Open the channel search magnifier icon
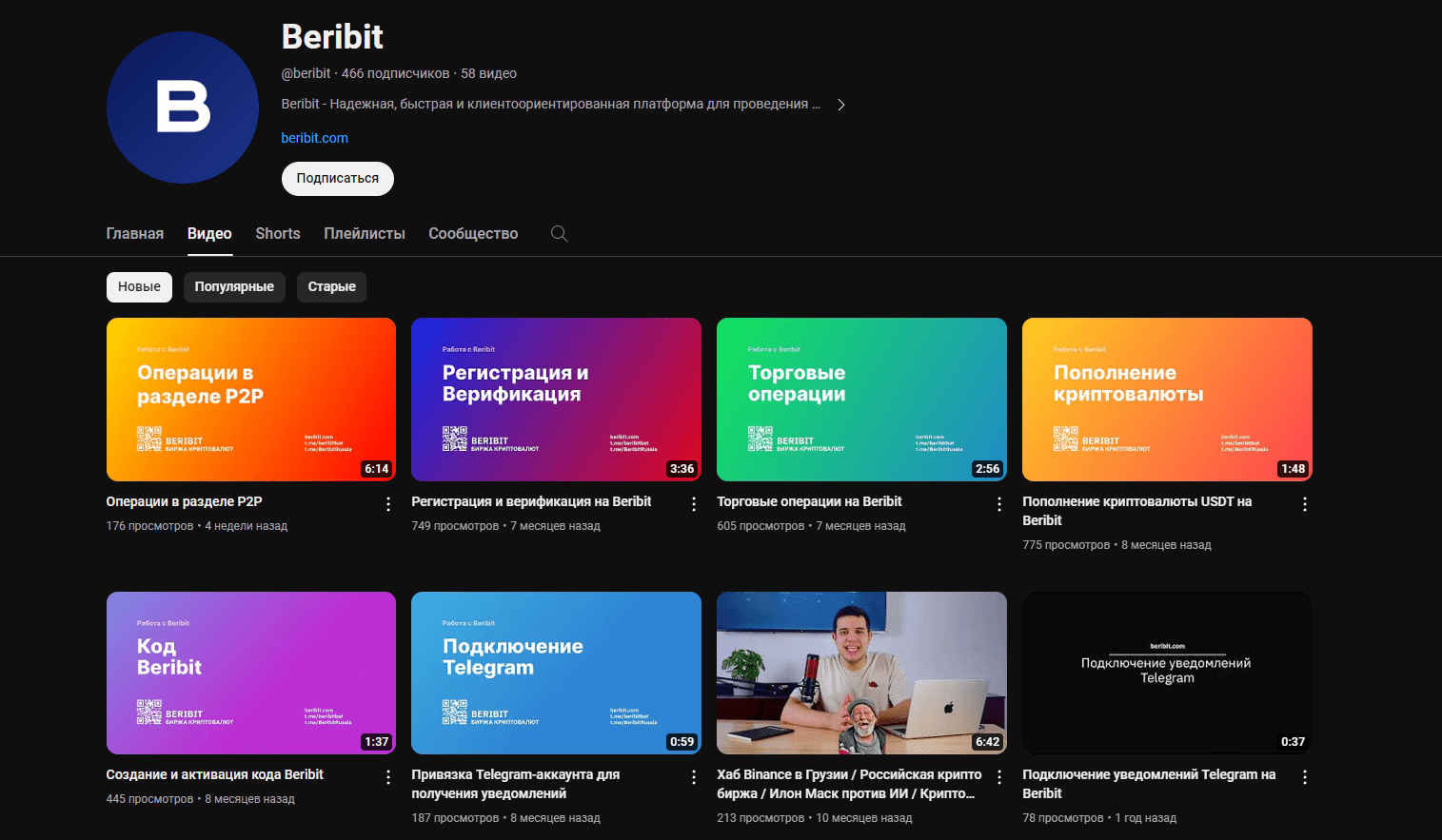 pyautogui.click(x=560, y=234)
